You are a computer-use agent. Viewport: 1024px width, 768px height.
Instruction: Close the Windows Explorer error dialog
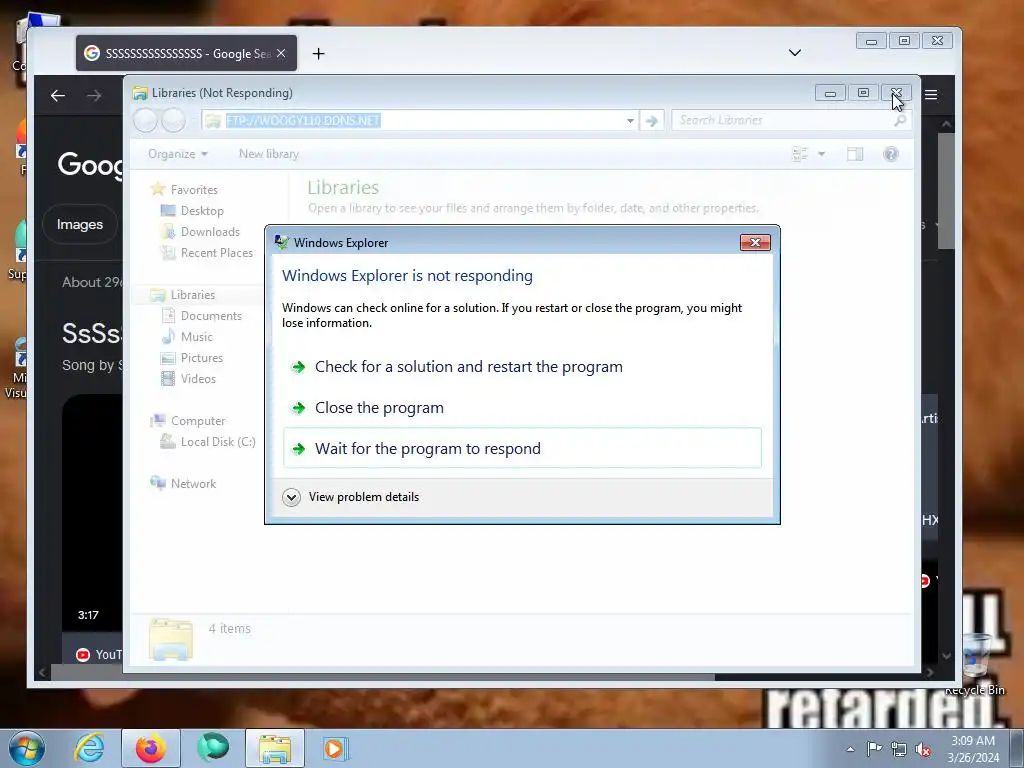click(x=755, y=242)
